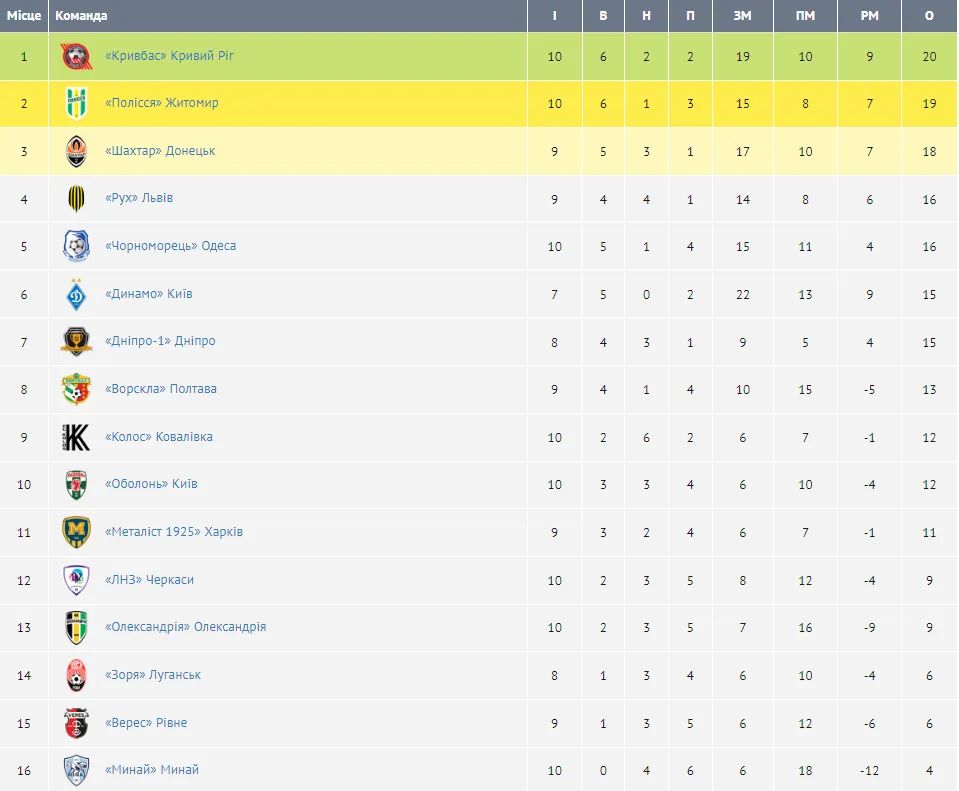Screen dimensions: 959x791
Task: Open the «Минай» Минай team link
Action: tap(152, 770)
